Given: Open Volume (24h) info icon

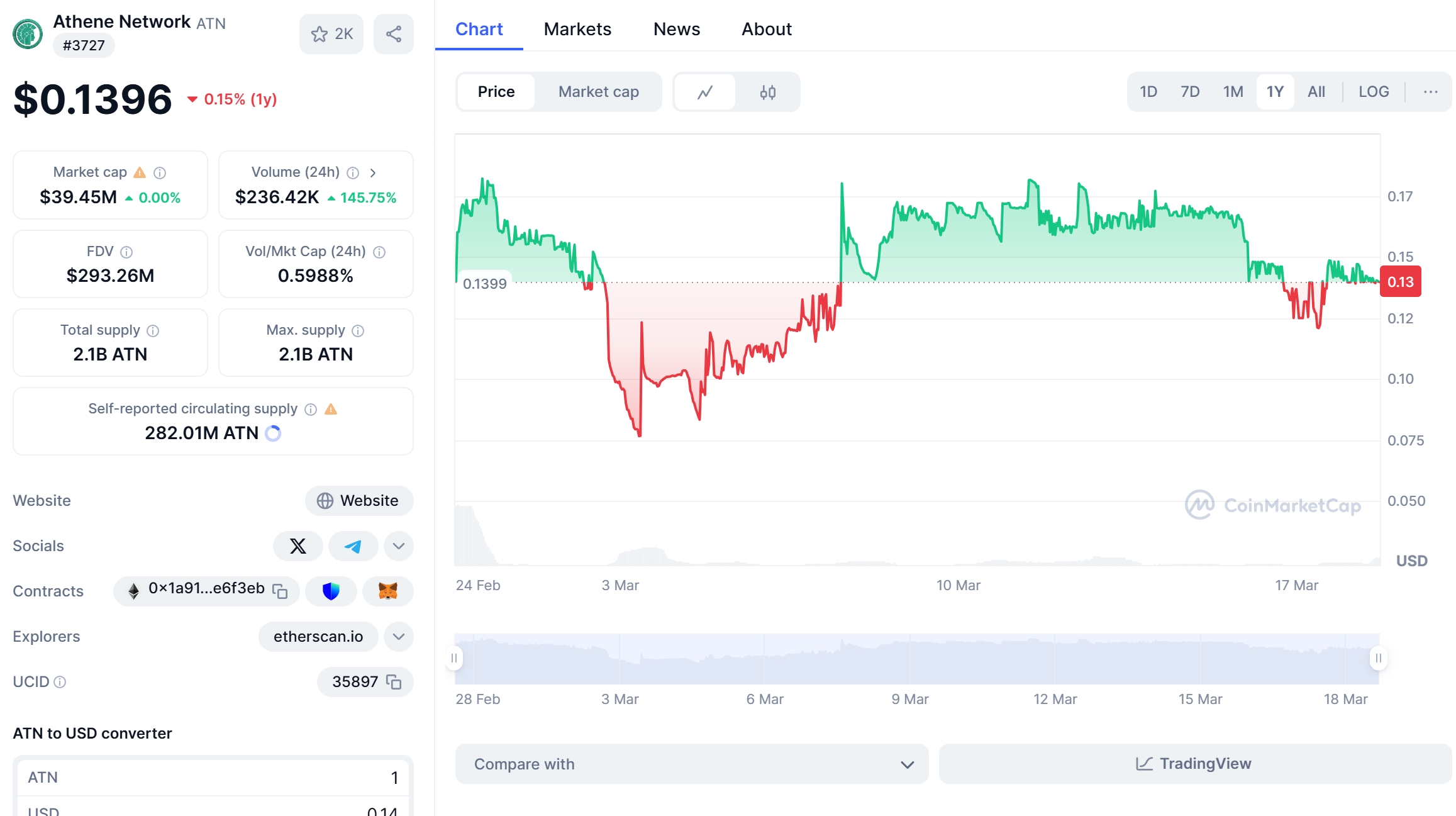Looking at the screenshot, I should pos(353,172).
